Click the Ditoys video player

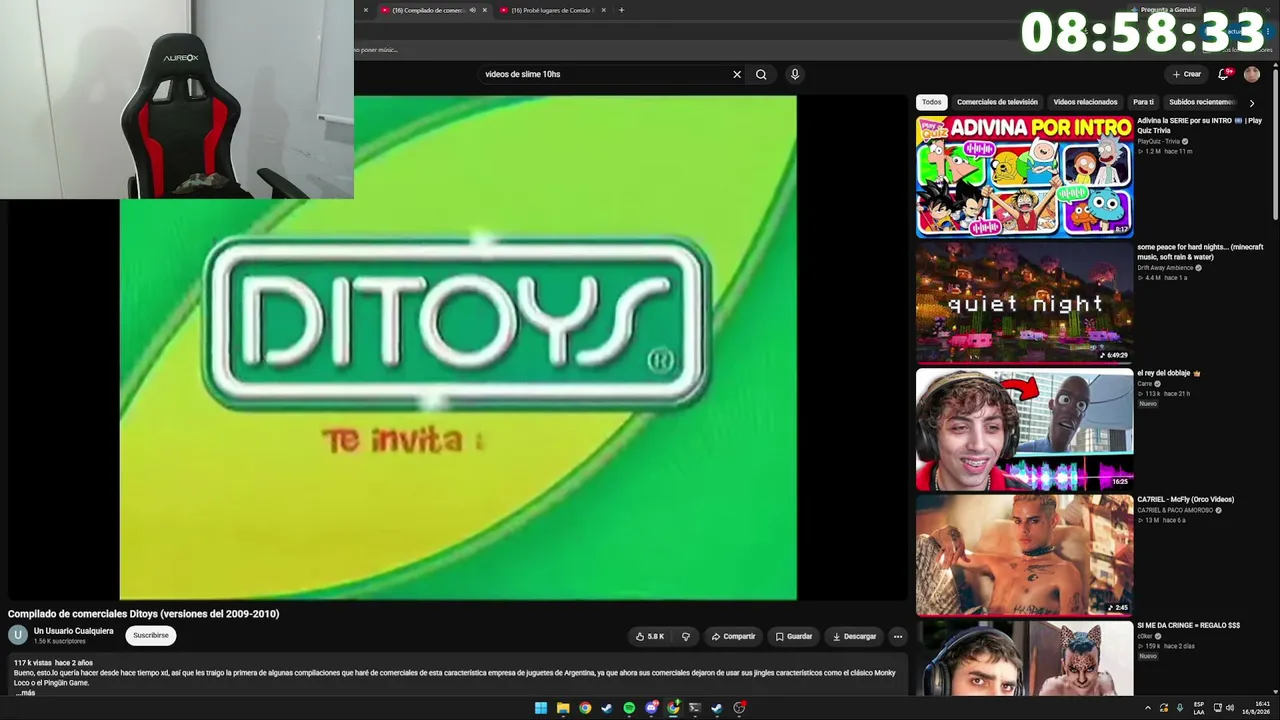point(458,348)
